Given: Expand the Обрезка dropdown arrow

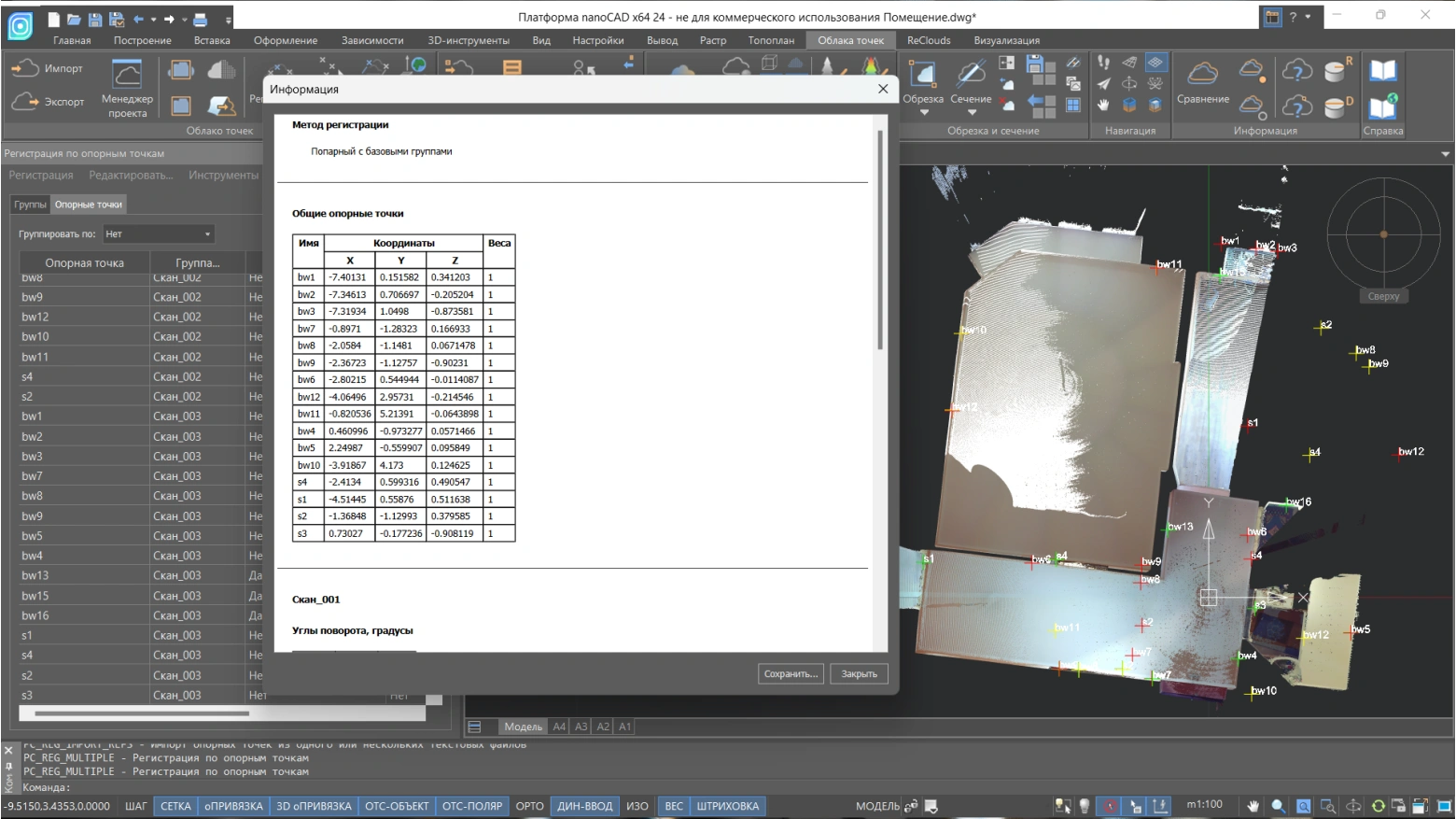Looking at the screenshot, I should pos(923,113).
